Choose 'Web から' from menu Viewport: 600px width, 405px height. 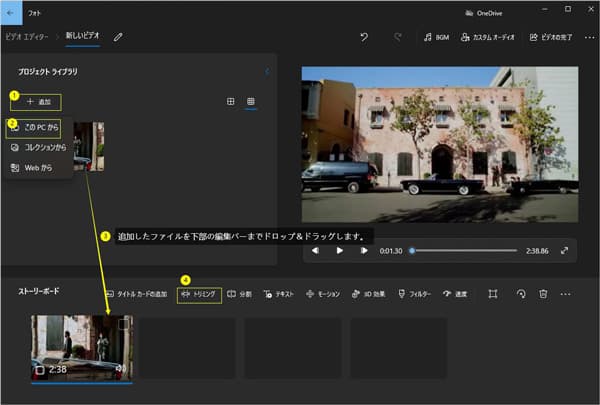click(x=36, y=167)
